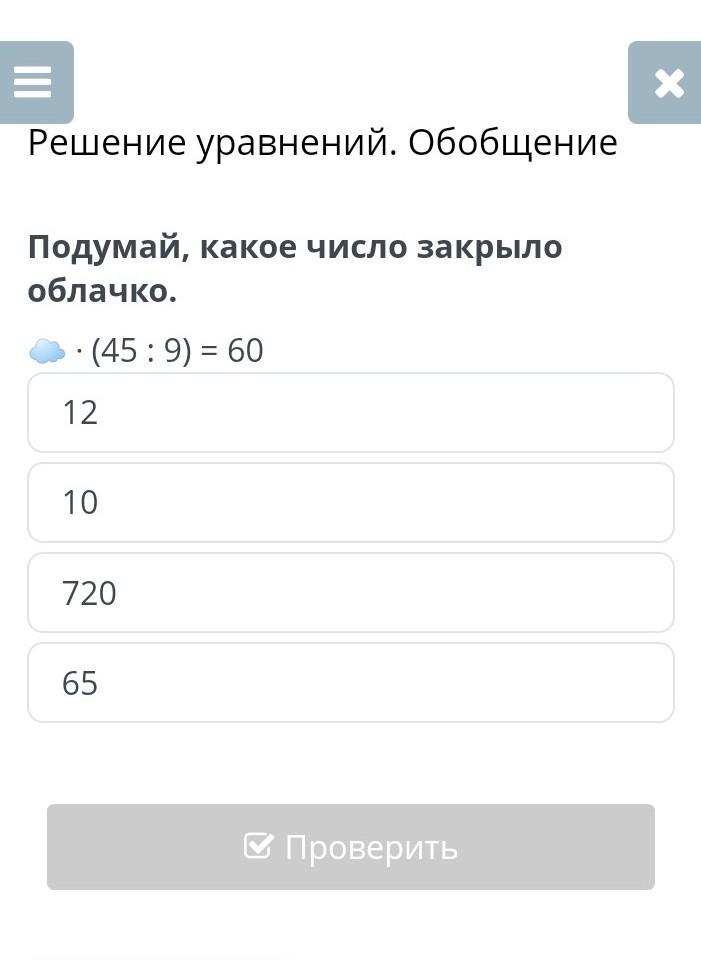Click the number 10 inside the second answer box
Image resolution: width=701 pixels, height=960 pixels.
(x=80, y=502)
